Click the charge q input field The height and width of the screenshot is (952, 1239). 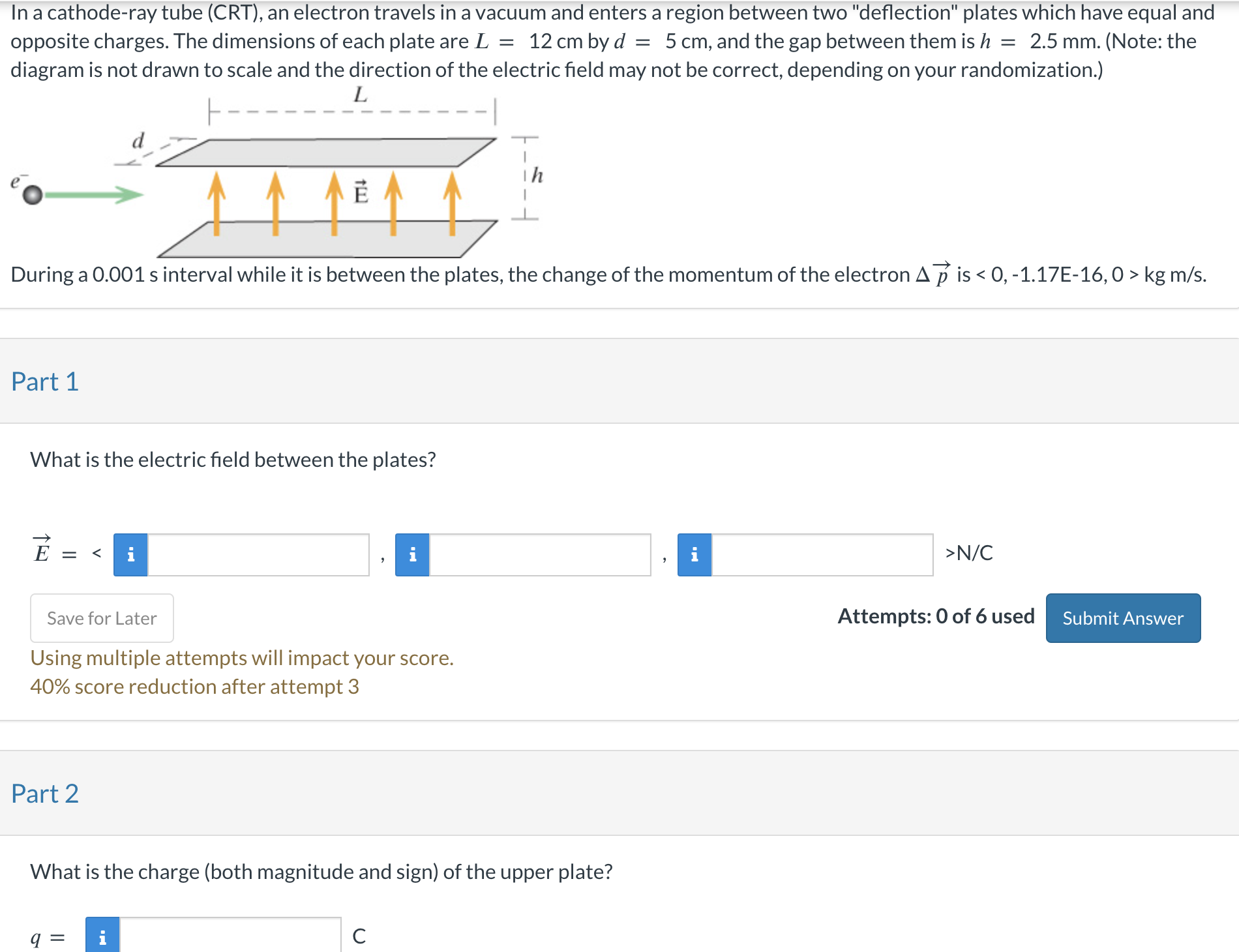point(230,936)
